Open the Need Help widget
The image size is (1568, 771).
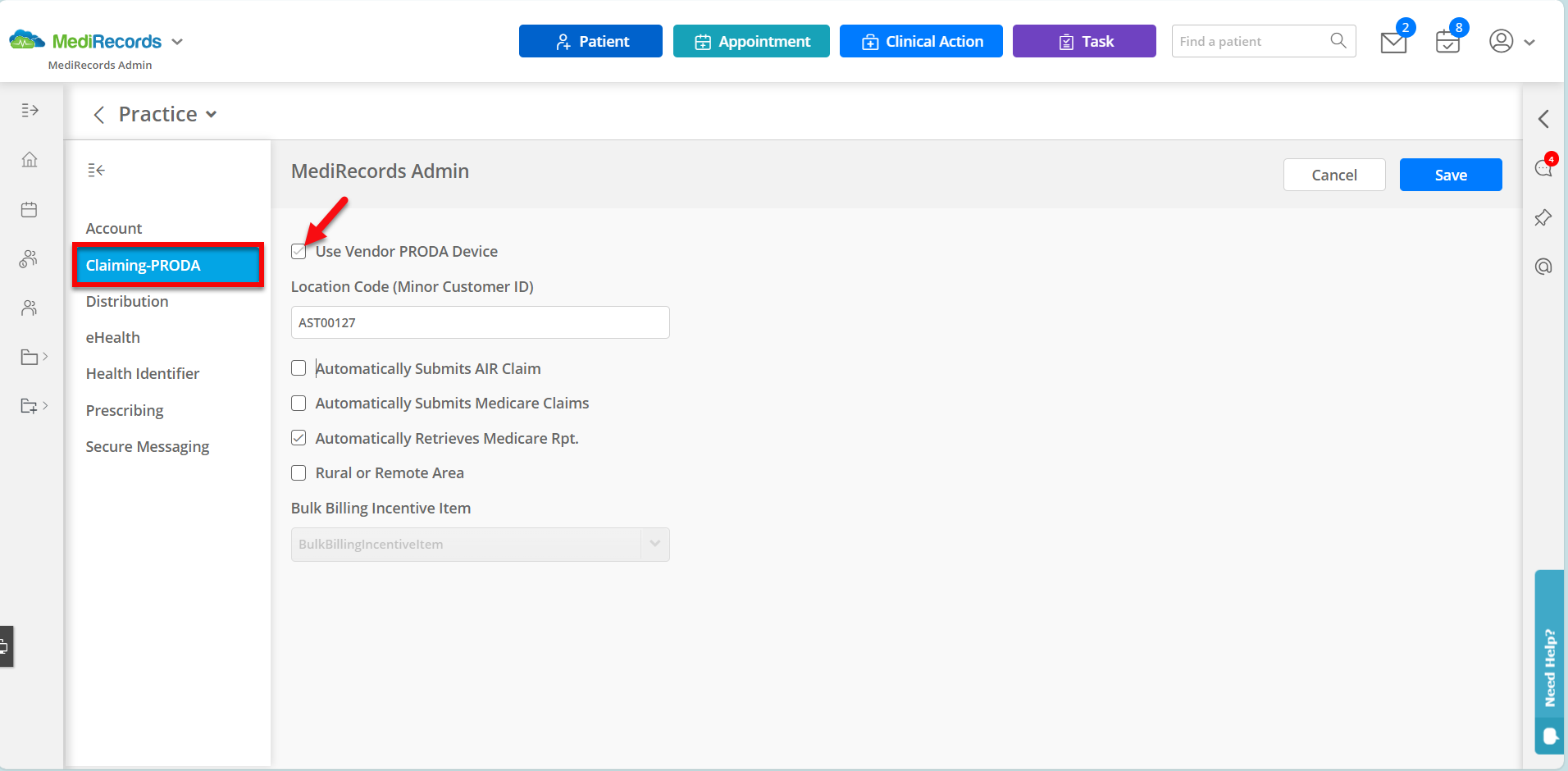[1549, 661]
